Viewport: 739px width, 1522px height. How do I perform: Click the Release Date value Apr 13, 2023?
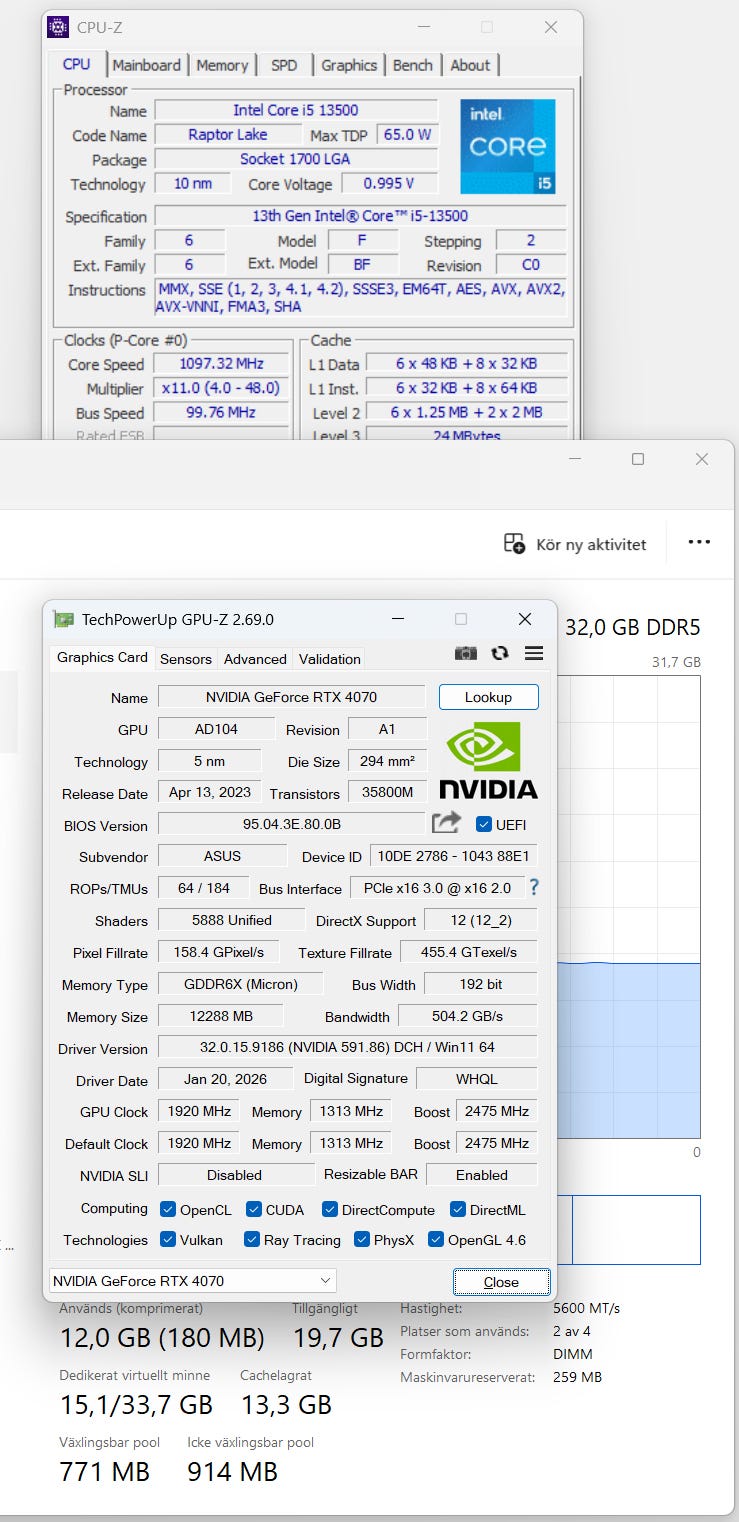pos(209,792)
